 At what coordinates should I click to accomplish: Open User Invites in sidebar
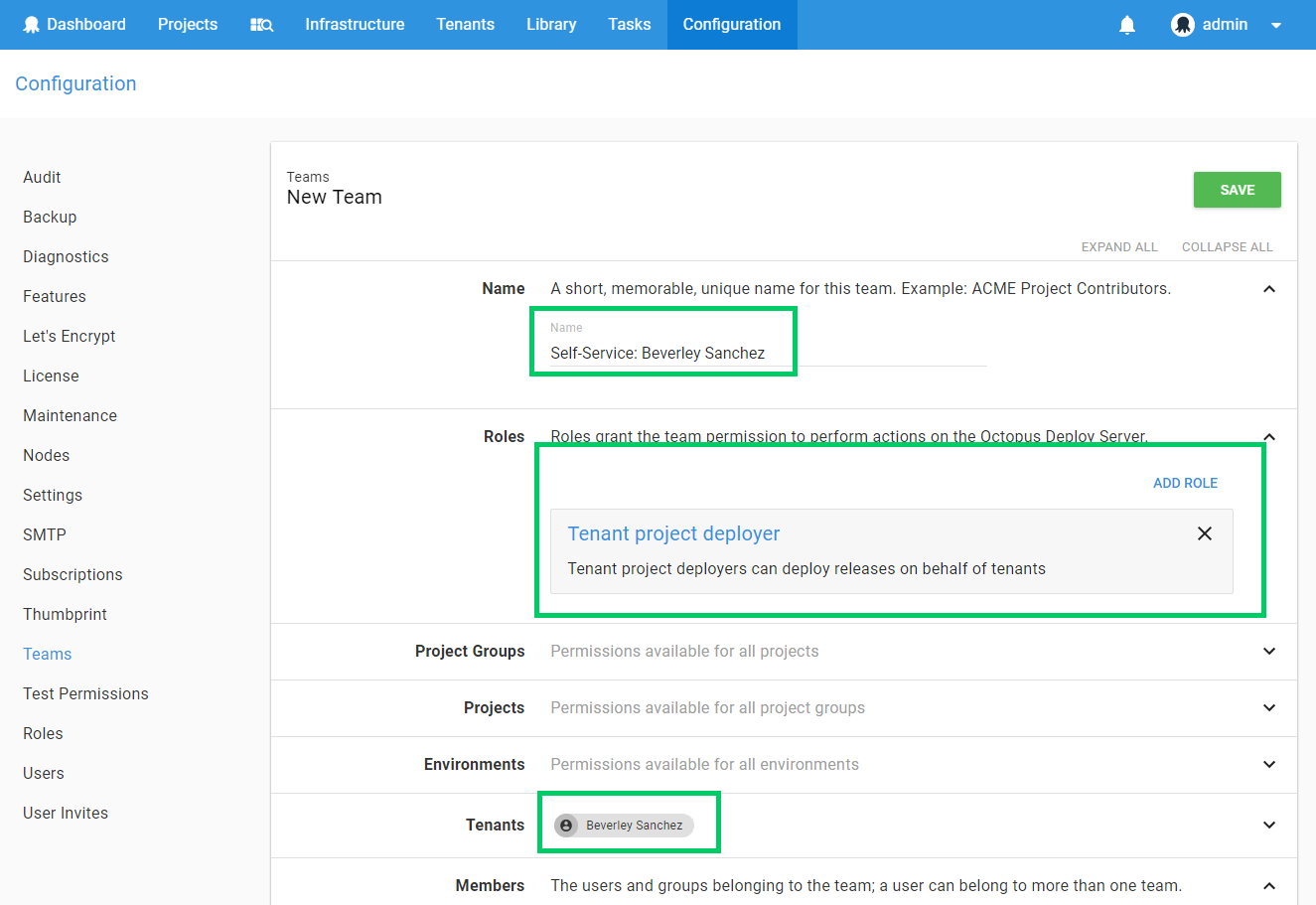tap(66, 814)
